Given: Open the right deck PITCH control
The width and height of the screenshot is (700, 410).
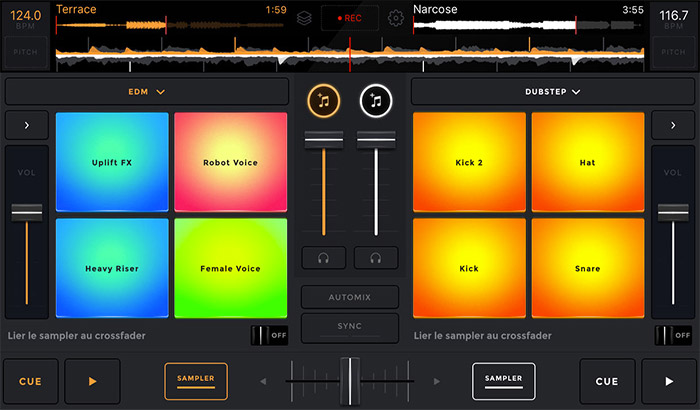Looking at the screenshot, I should click(x=673, y=52).
